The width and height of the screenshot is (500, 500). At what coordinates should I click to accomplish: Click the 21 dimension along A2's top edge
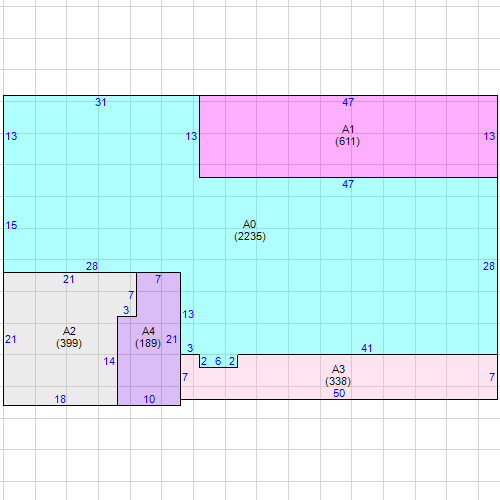tap(69, 279)
